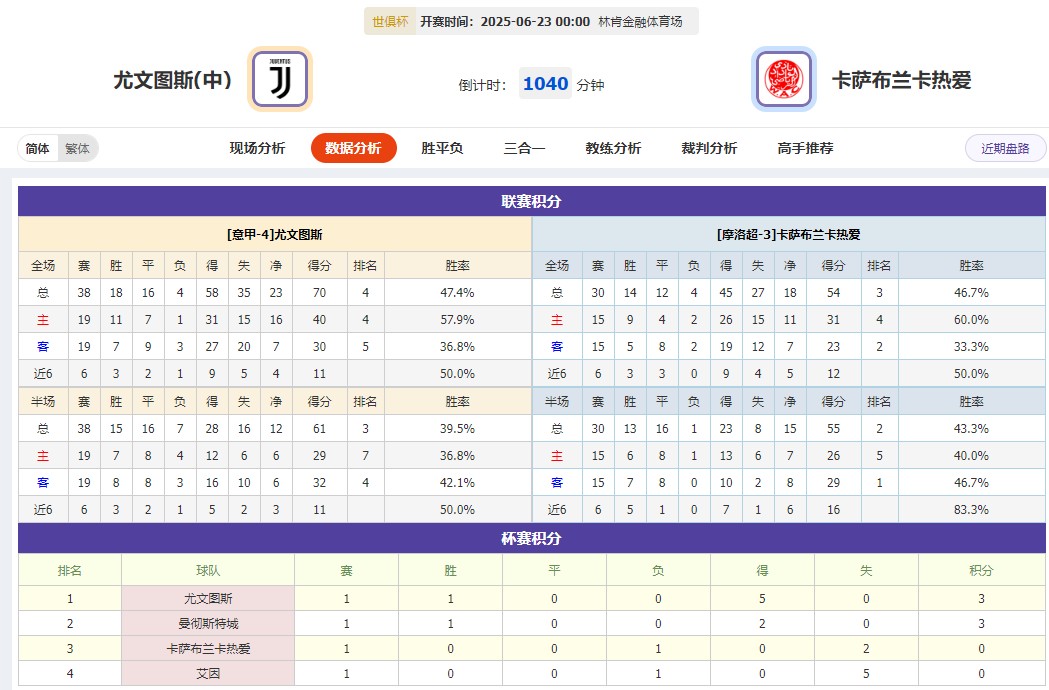Click the 近期盘路 button

1005,146
